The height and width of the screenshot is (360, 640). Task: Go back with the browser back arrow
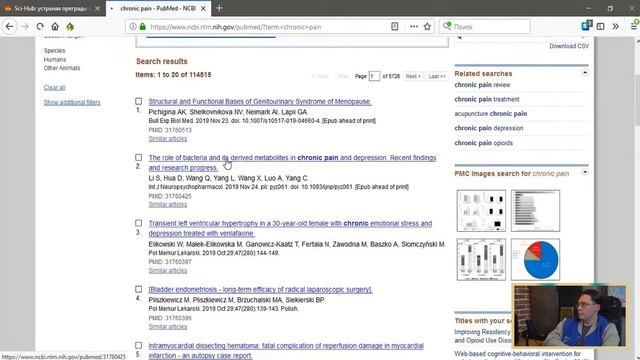click(x=9, y=27)
